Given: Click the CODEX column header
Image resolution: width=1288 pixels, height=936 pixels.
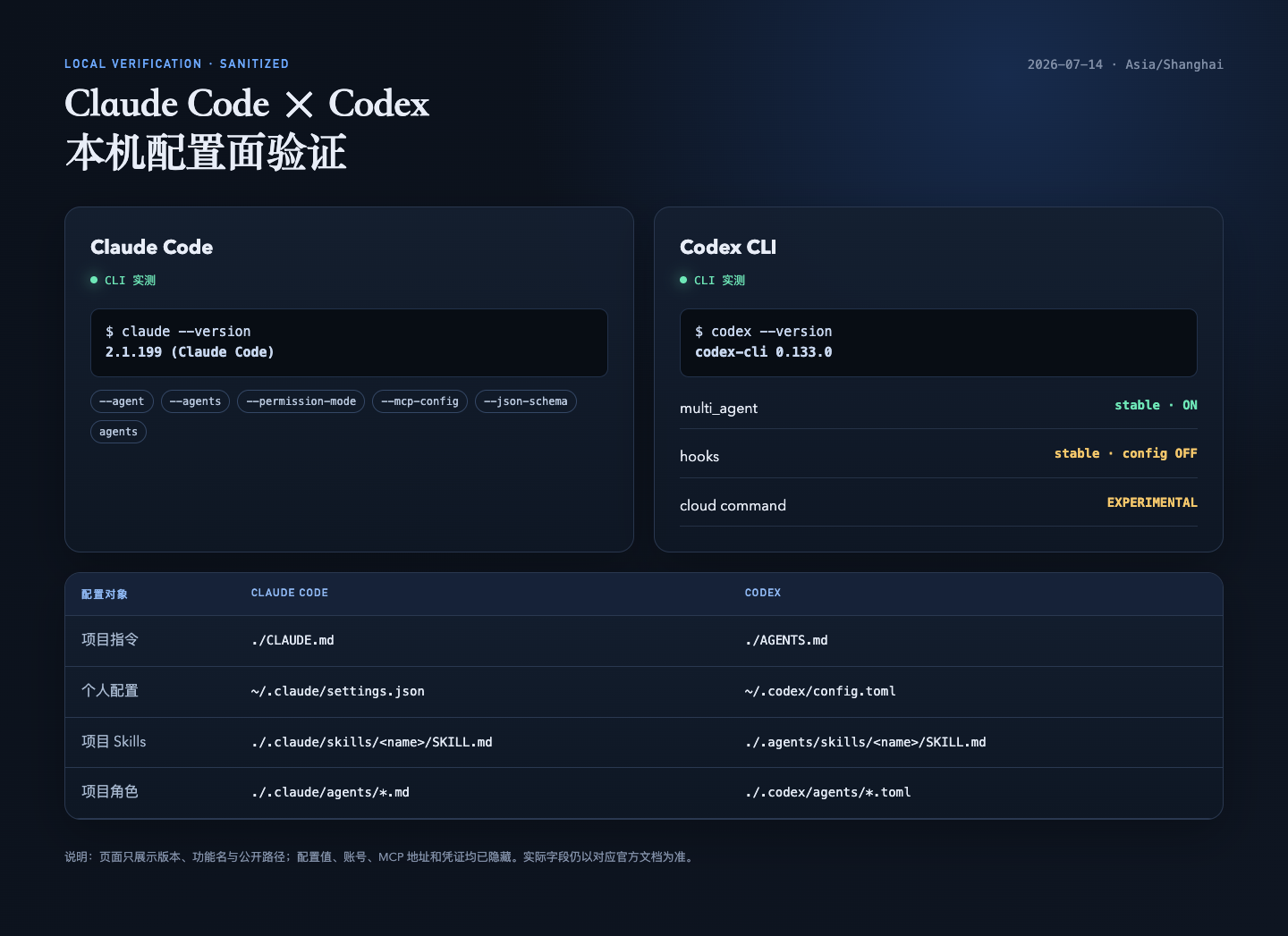Looking at the screenshot, I should point(763,593).
